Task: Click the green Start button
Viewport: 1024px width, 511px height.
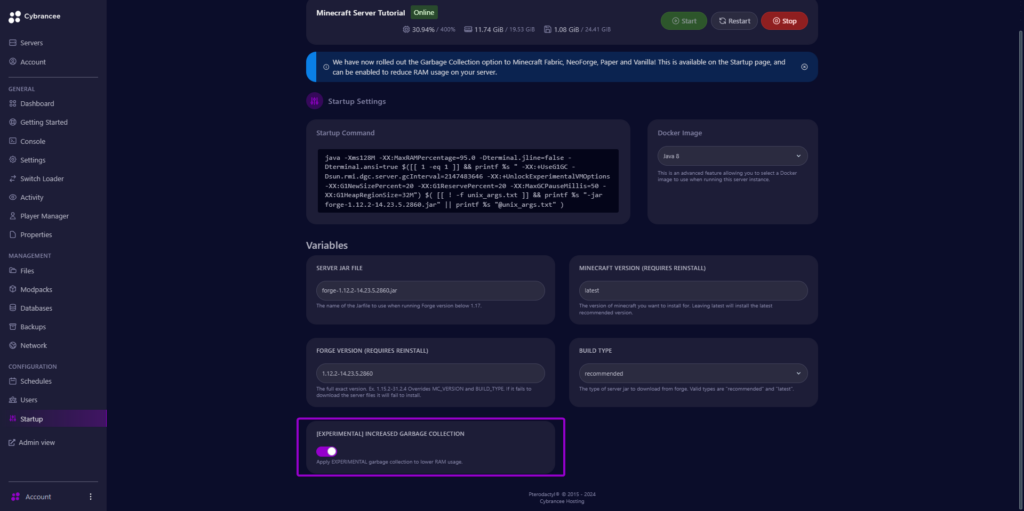Action: [684, 21]
